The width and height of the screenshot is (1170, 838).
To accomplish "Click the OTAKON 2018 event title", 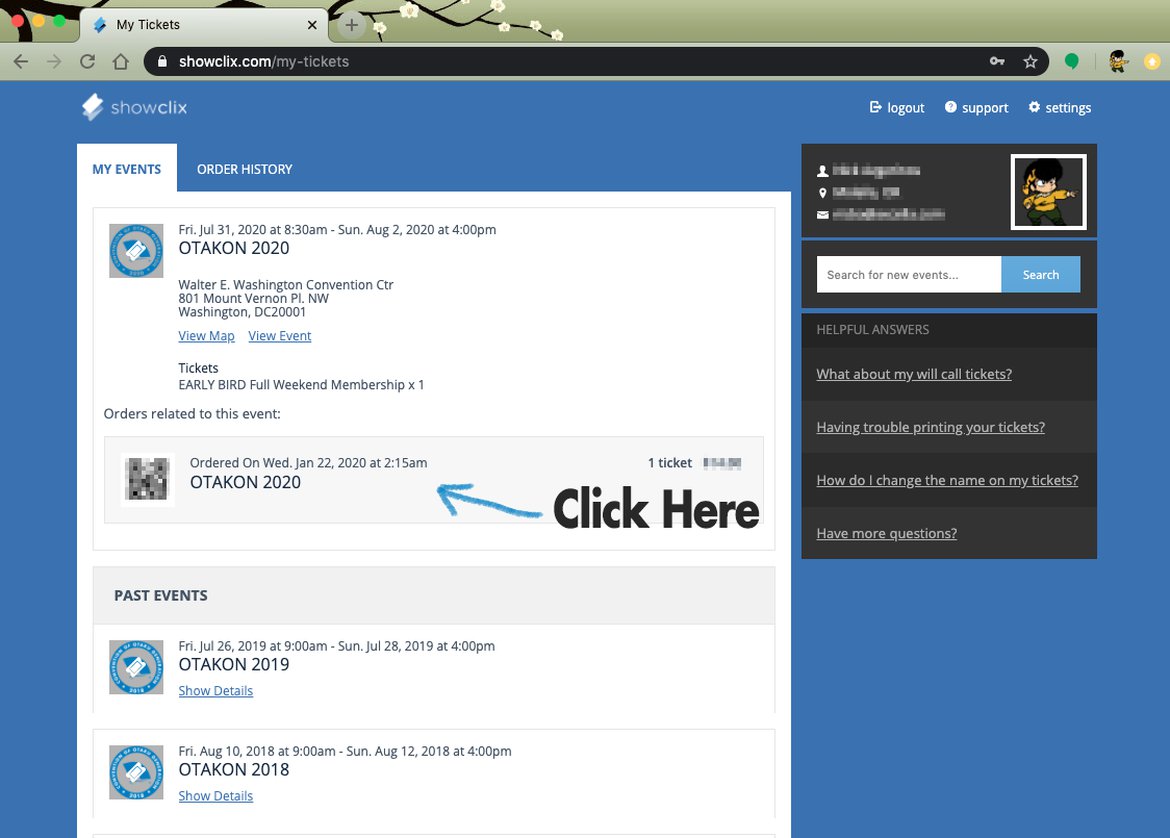I will (234, 770).
